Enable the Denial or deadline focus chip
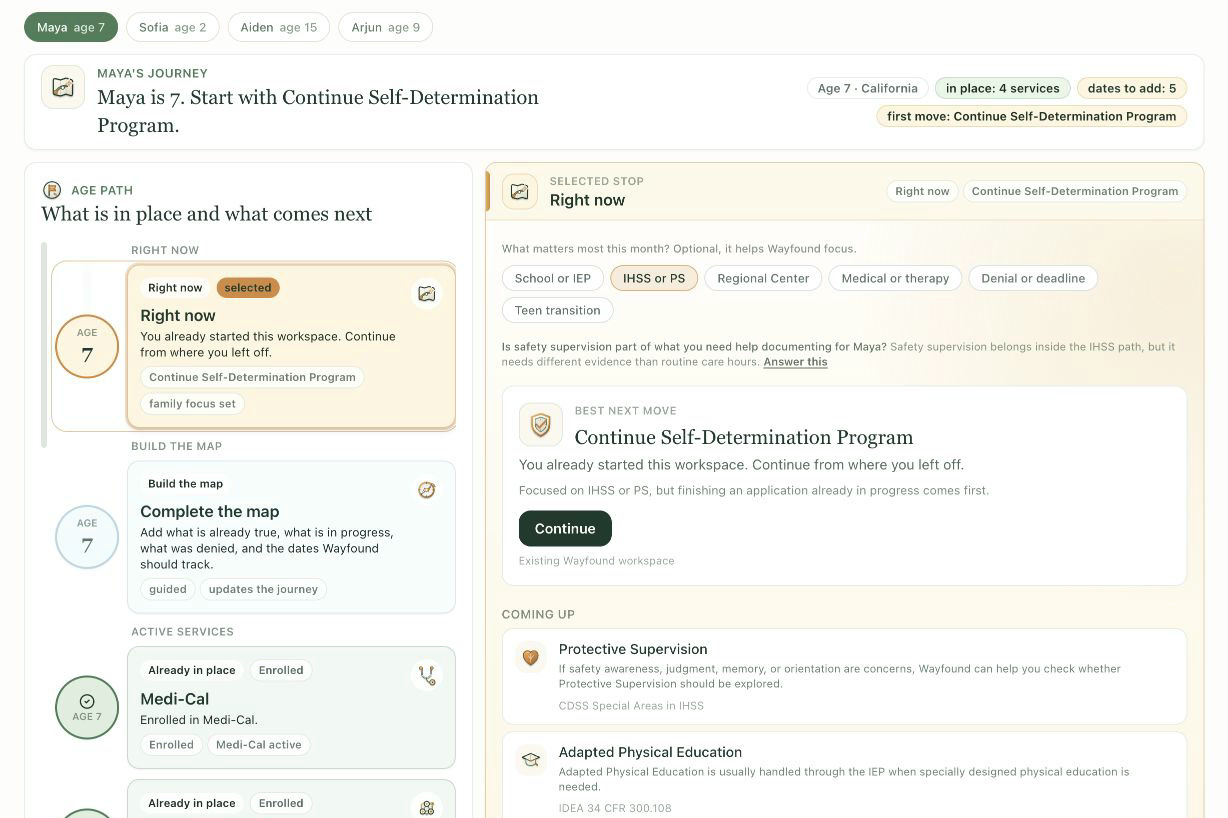1228x818 pixels. [x=1033, y=278]
